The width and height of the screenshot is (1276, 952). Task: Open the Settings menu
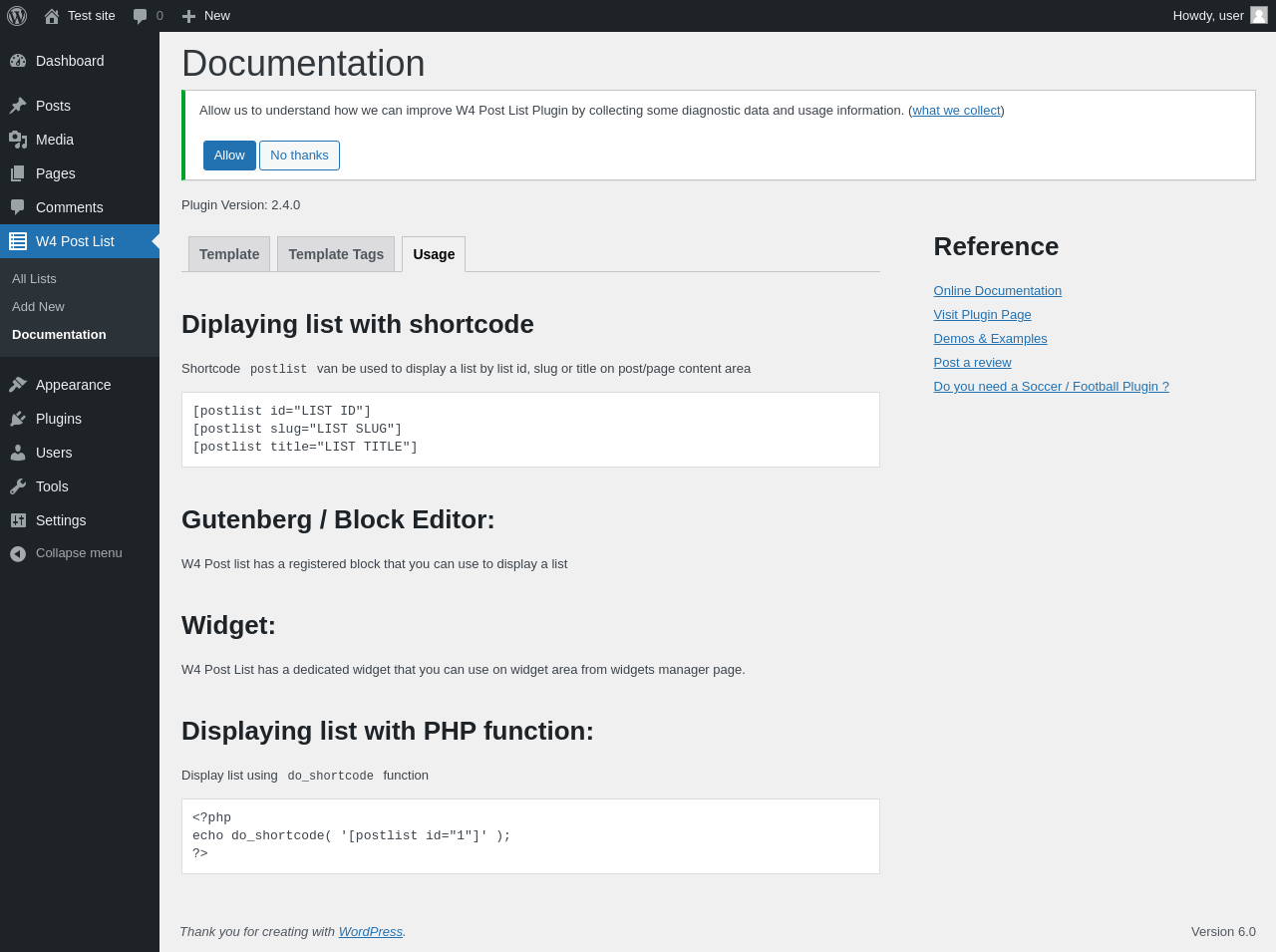point(80,520)
